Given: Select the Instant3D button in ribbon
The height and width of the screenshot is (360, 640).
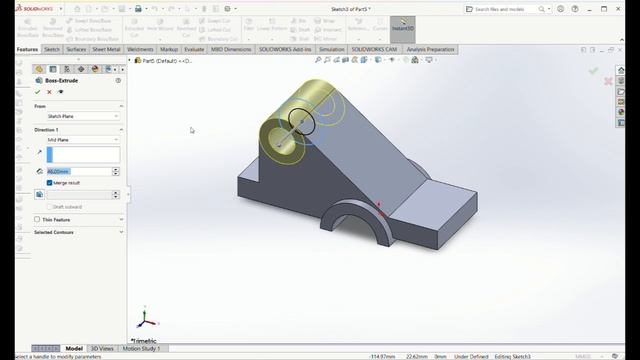Looking at the screenshot, I should coord(402,29).
